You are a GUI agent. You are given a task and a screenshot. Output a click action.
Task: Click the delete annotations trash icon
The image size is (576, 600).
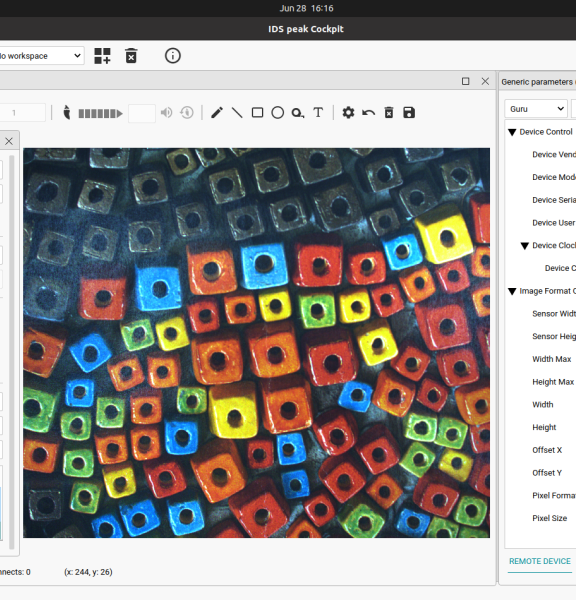pos(389,112)
